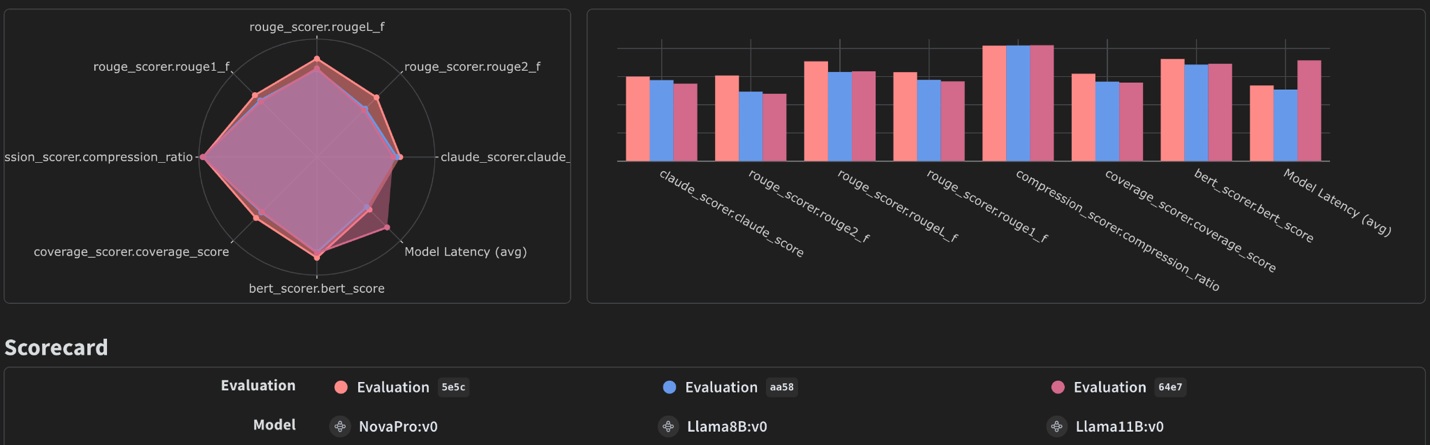
Task: Click the pink color dot for Evaluation 64e7
Action: (1058, 387)
